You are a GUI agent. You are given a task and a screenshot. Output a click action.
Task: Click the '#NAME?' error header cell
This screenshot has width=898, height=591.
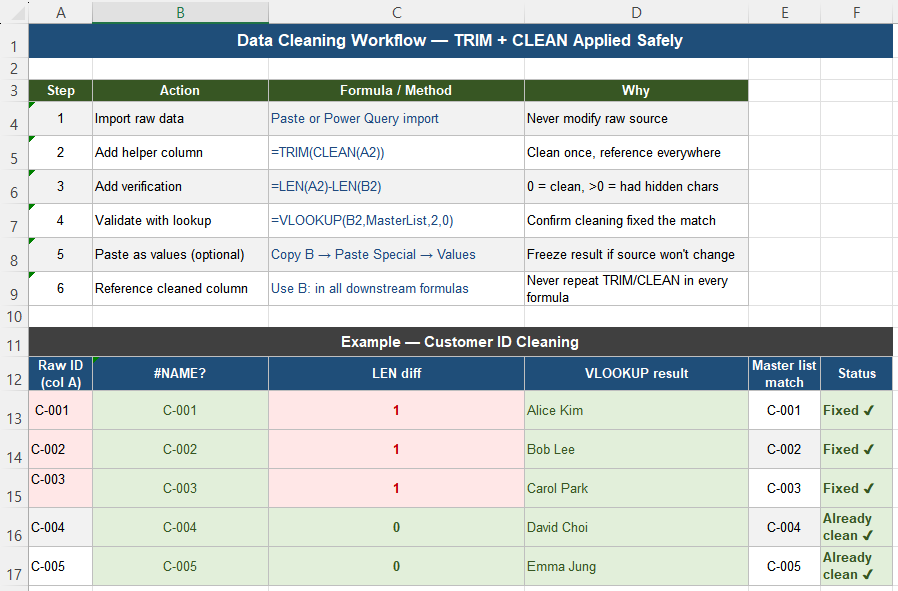click(180, 374)
